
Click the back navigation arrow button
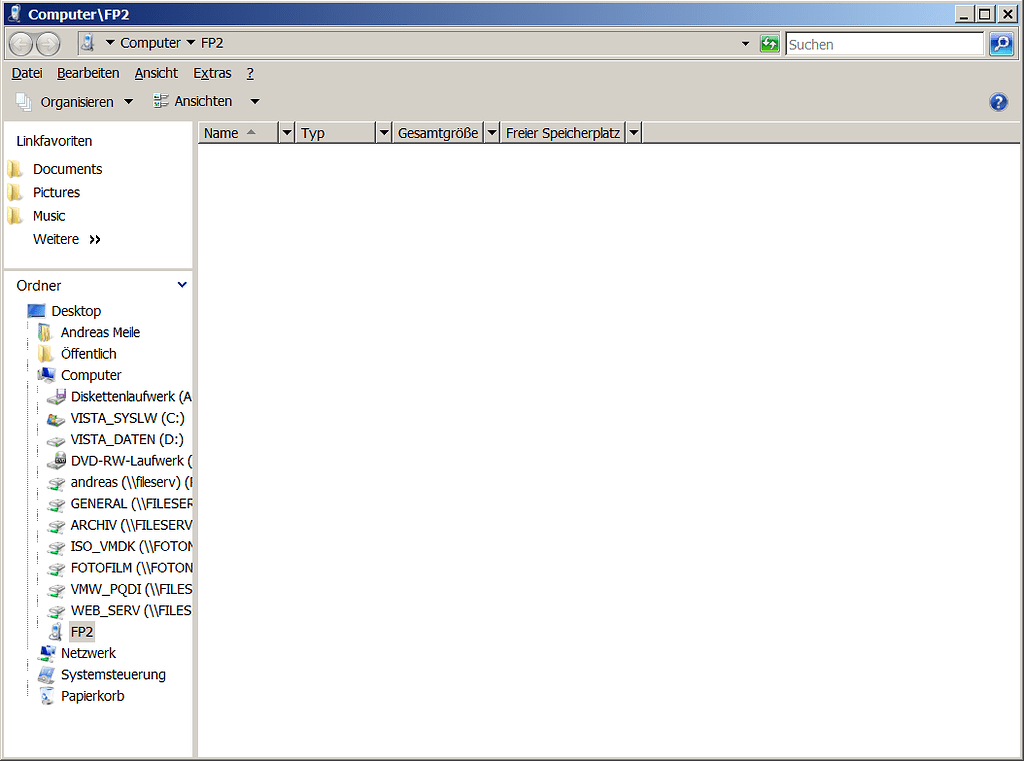tap(22, 44)
